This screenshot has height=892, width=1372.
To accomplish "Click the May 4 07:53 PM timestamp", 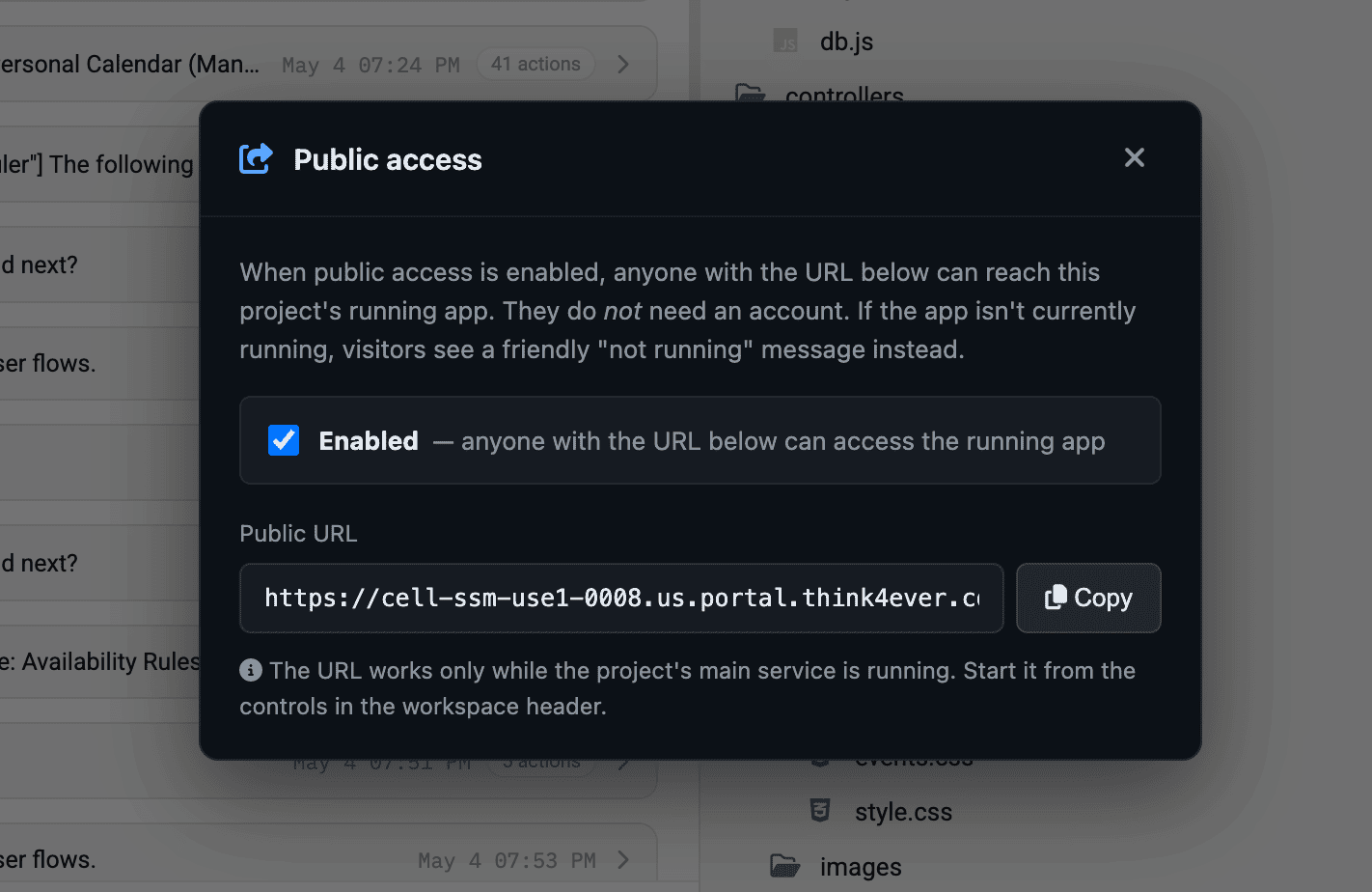I will tap(507, 860).
